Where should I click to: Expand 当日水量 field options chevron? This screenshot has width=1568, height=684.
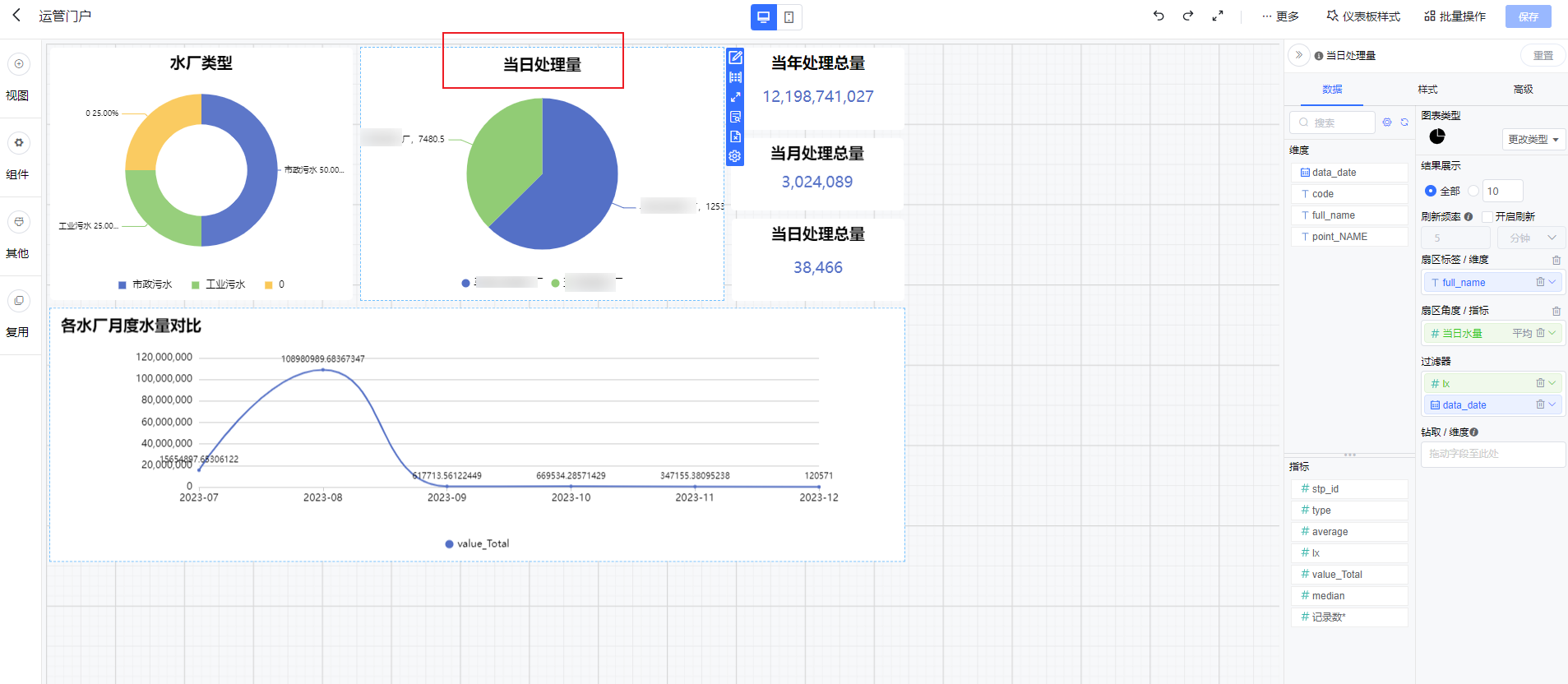[x=1552, y=333]
